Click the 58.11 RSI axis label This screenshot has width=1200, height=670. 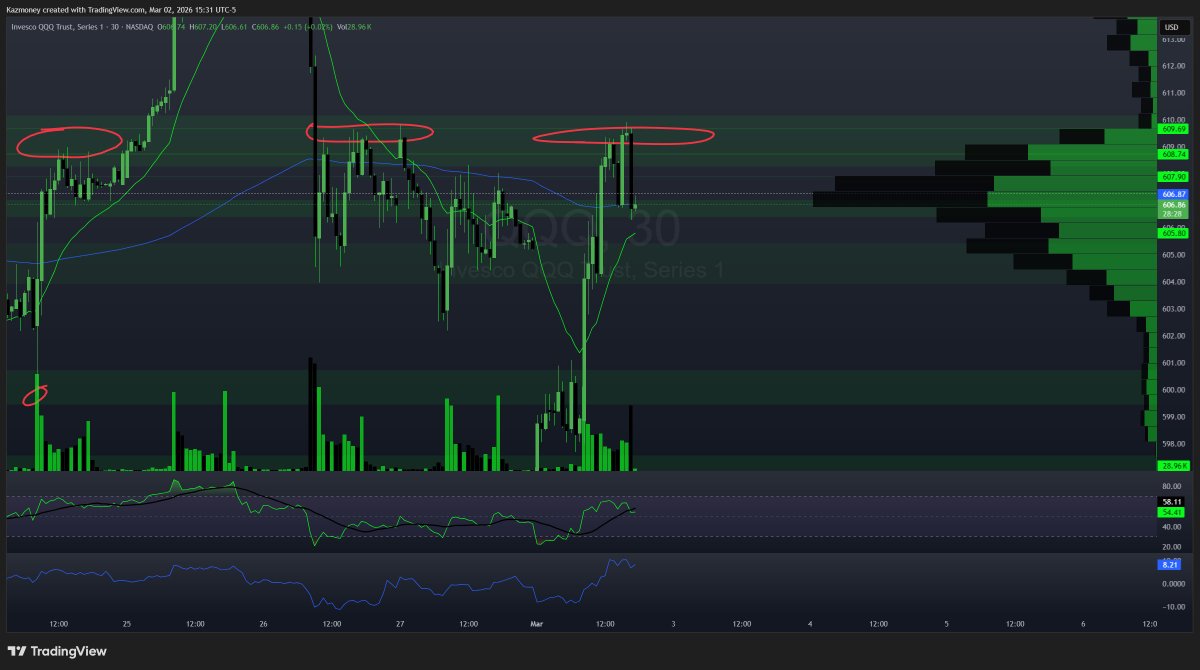pos(1174,501)
